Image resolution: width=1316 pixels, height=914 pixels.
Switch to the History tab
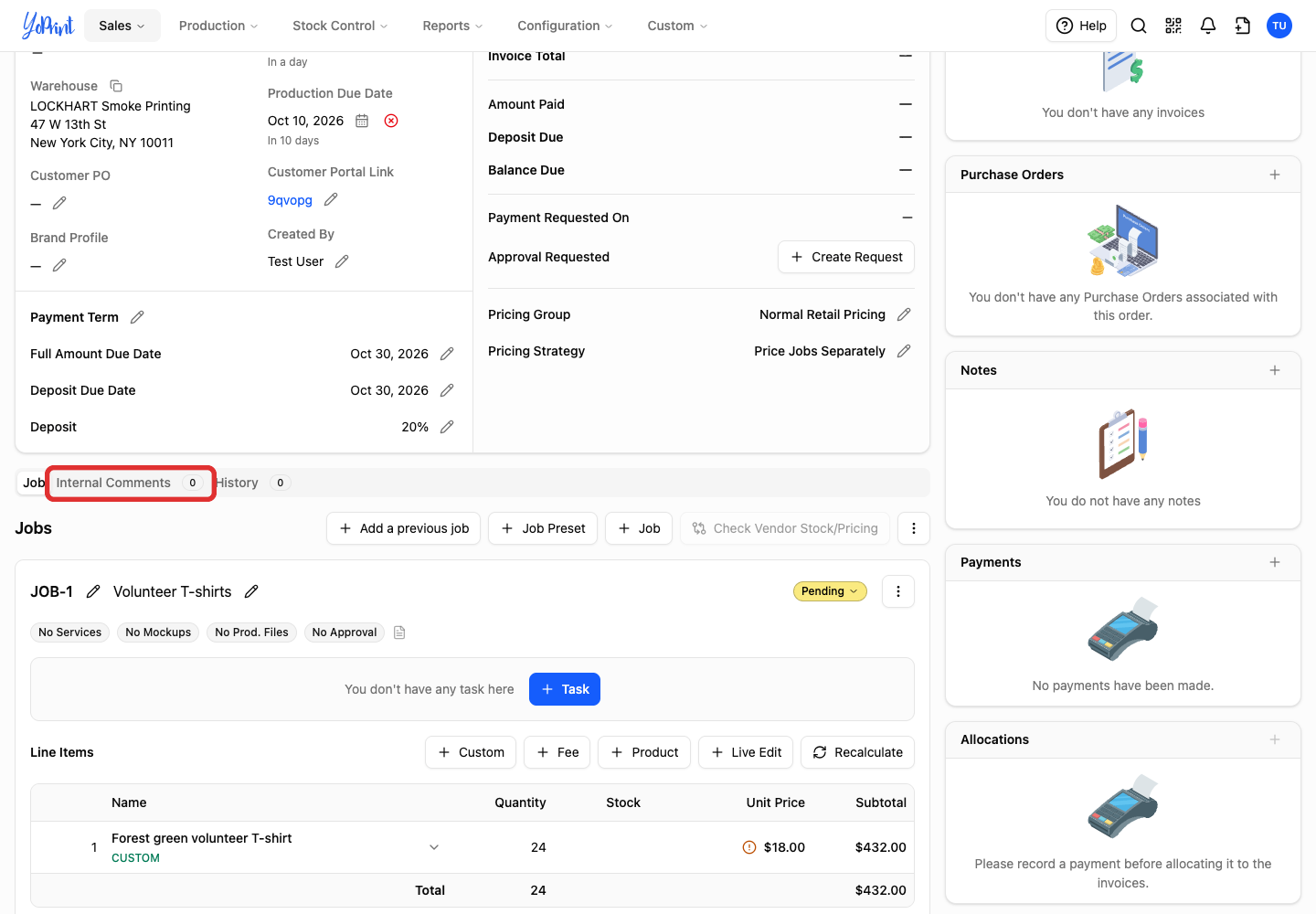tap(252, 483)
